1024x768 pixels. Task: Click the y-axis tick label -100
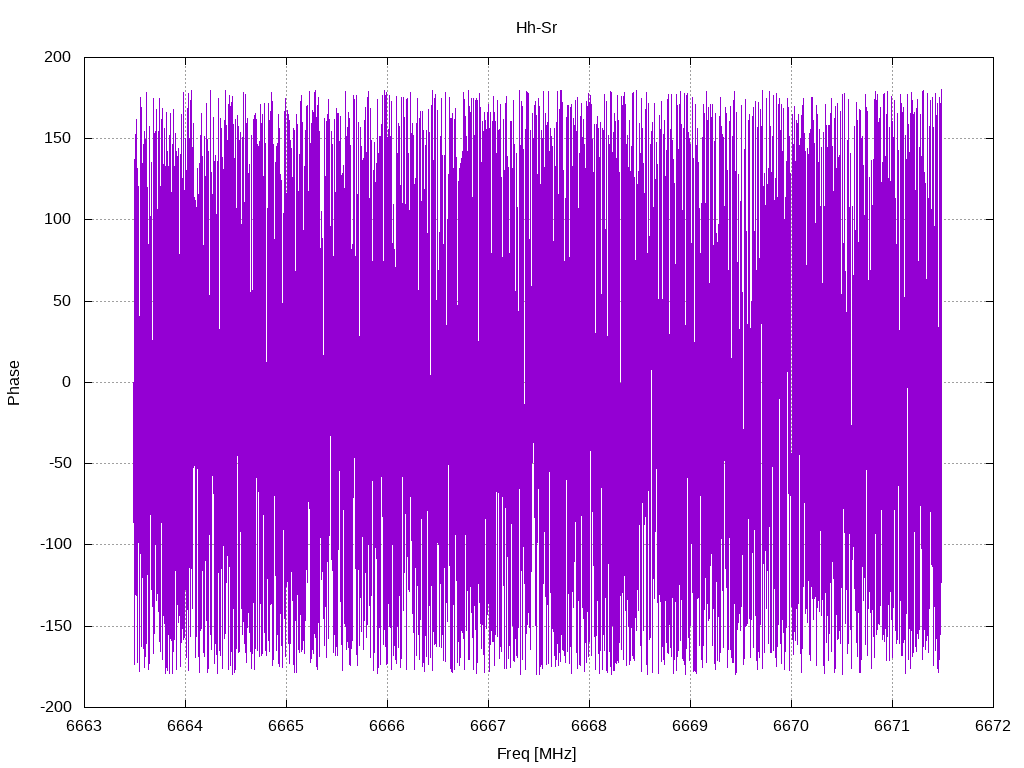click(x=56, y=545)
